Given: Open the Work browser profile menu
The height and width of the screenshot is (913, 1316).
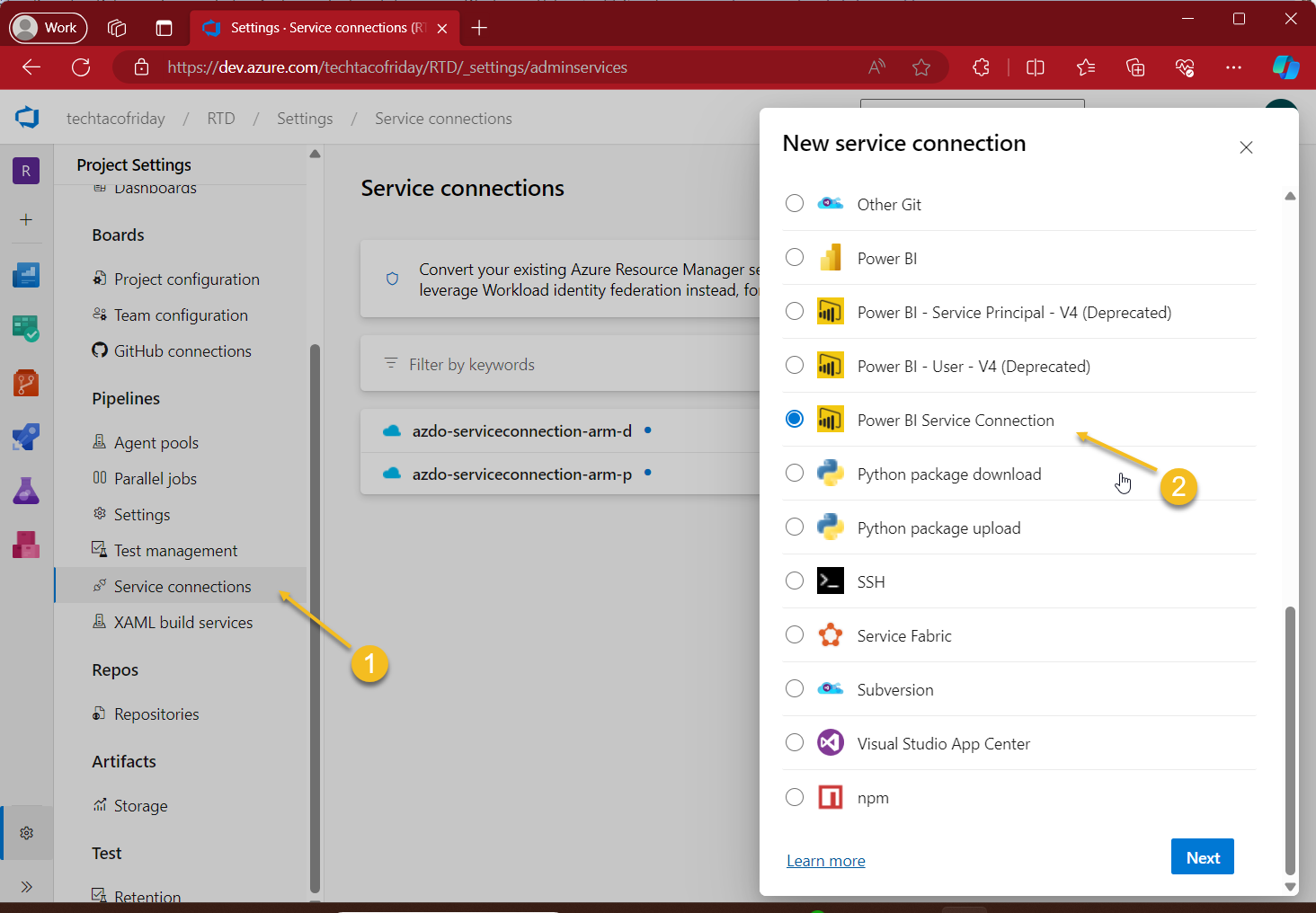Looking at the screenshot, I should point(47,27).
